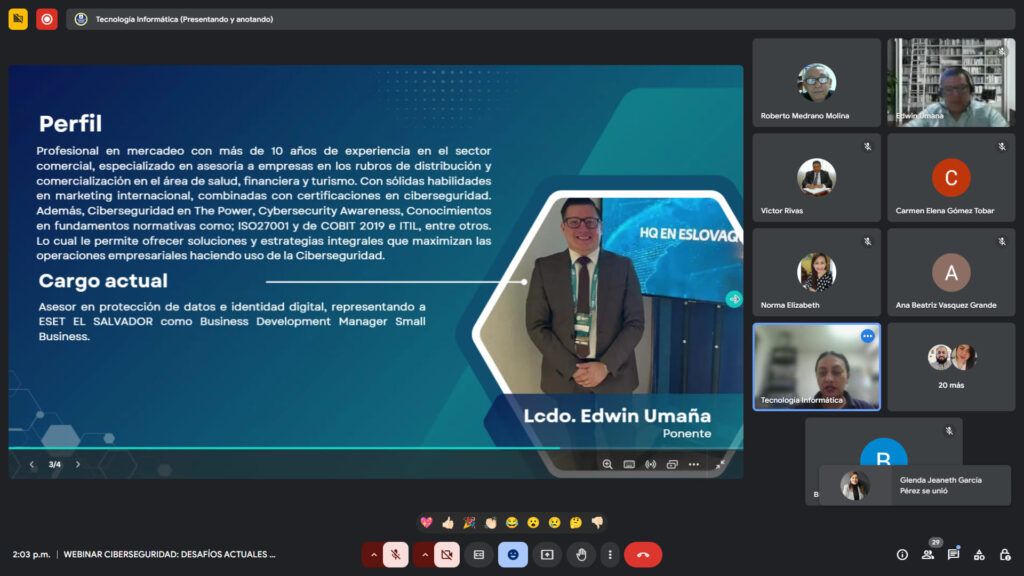Screen dimensions: 1024x576
Task: Open the chat messages panel
Action: pyautogui.click(x=953, y=554)
